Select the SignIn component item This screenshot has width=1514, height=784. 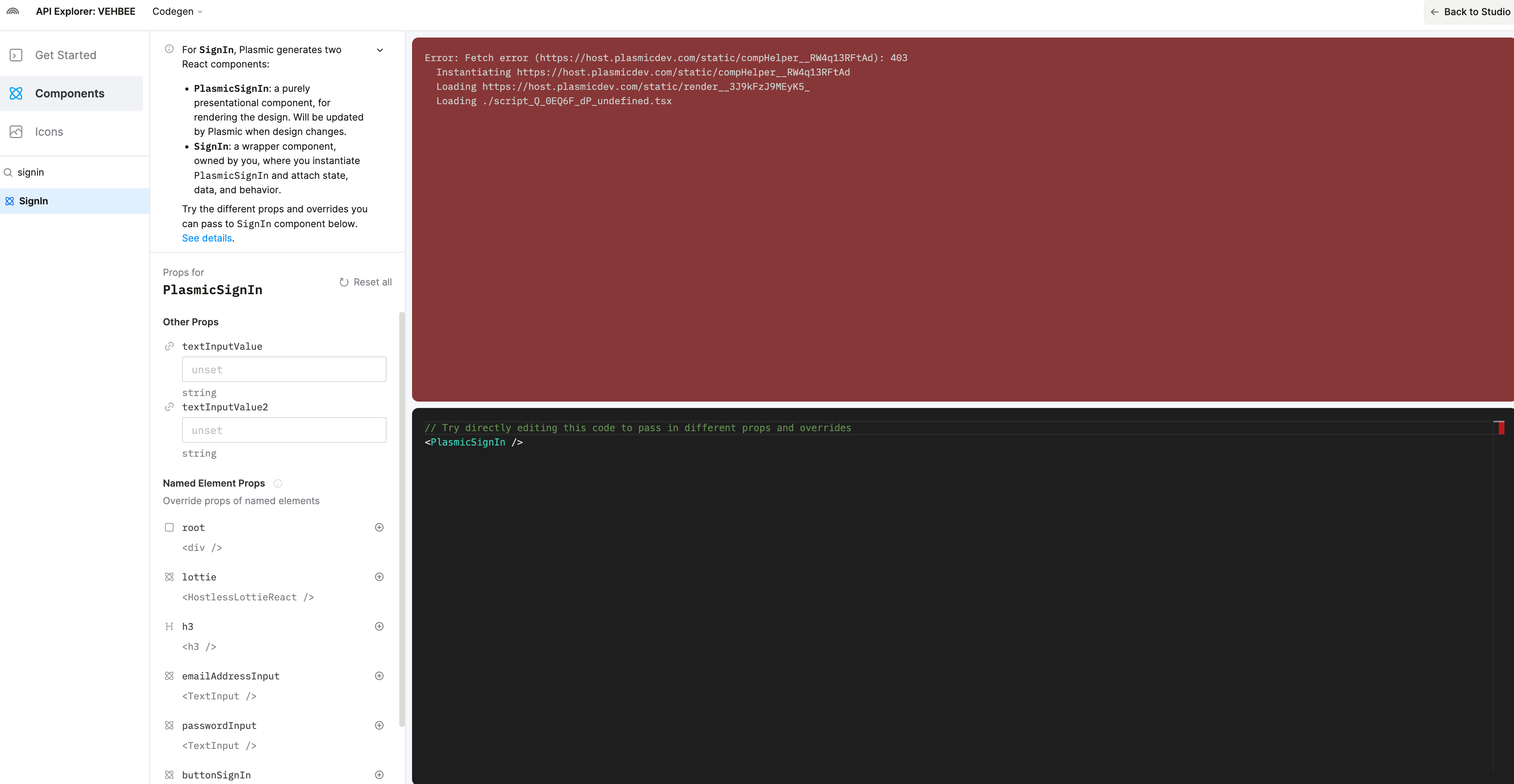(x=34, y=201)
